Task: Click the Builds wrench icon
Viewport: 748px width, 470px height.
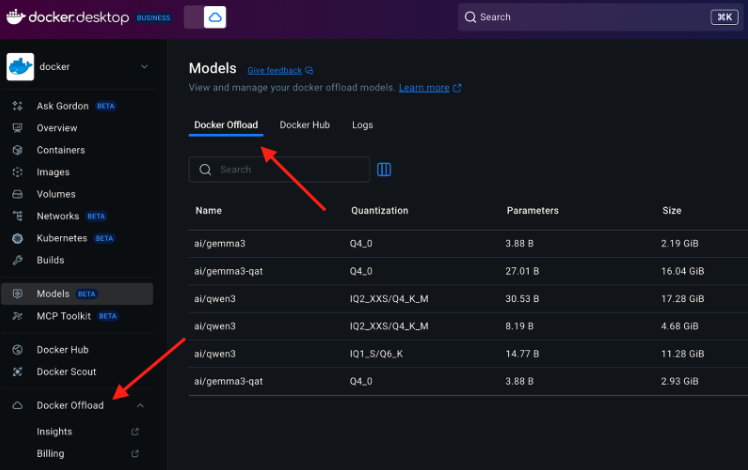Action: tap(18, 260)
